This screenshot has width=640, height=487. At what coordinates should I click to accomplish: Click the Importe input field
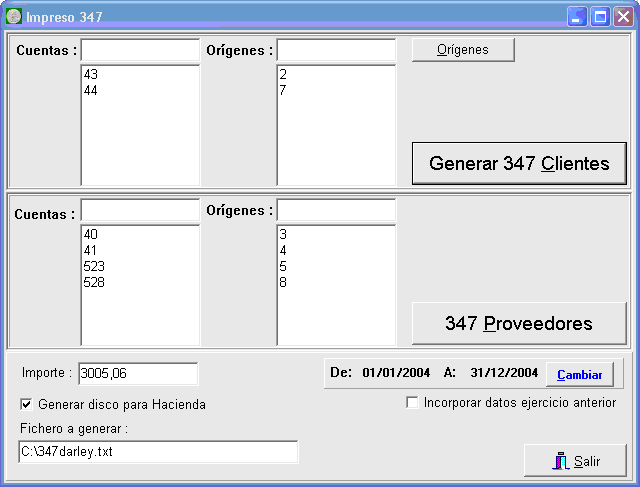(138, 374)
